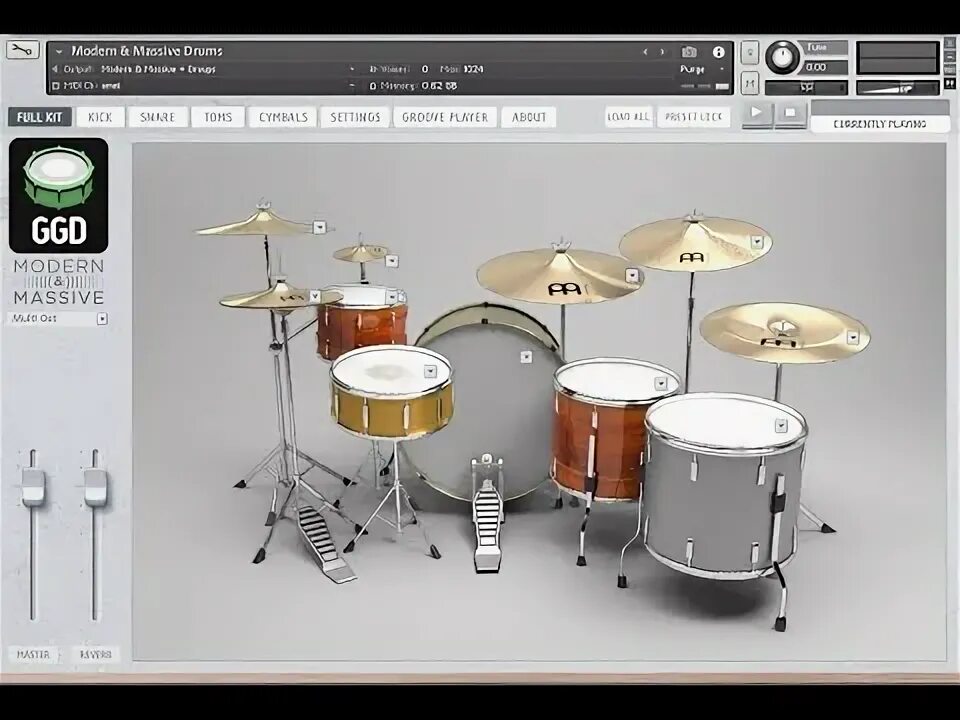
Task: Click the Layers label button
Action: 96,654
